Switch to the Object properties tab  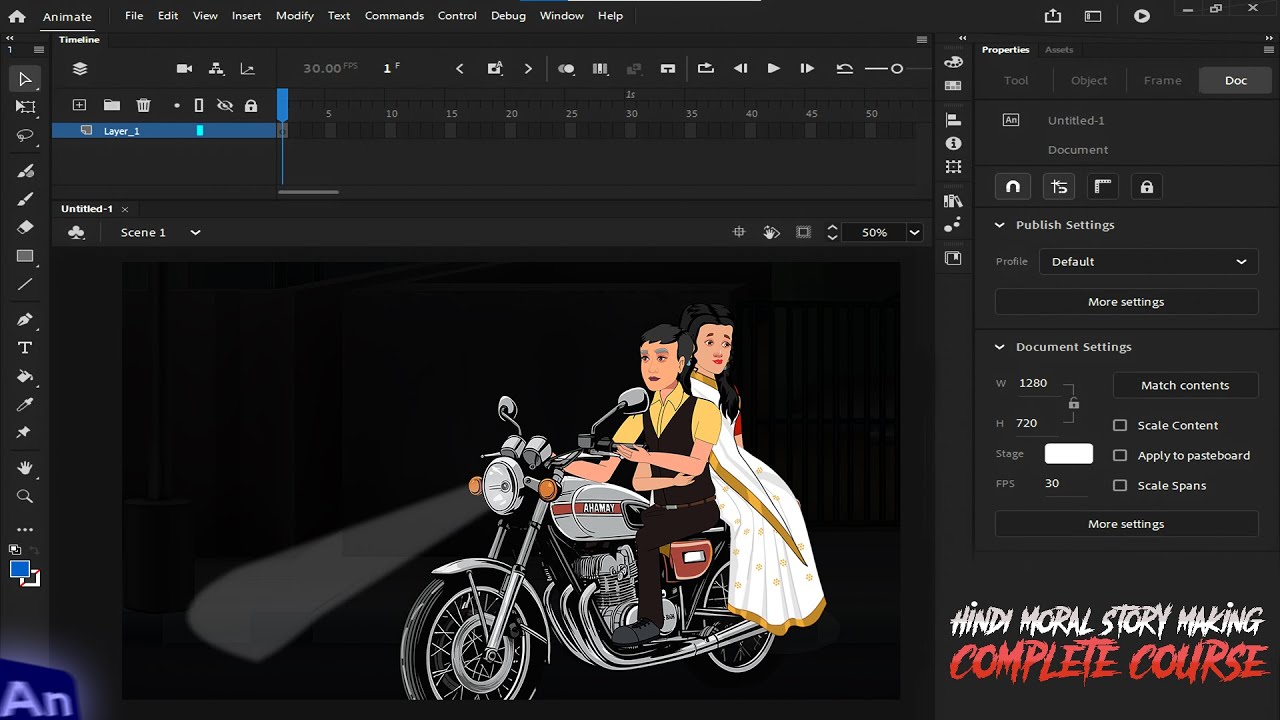(1089, 80)
